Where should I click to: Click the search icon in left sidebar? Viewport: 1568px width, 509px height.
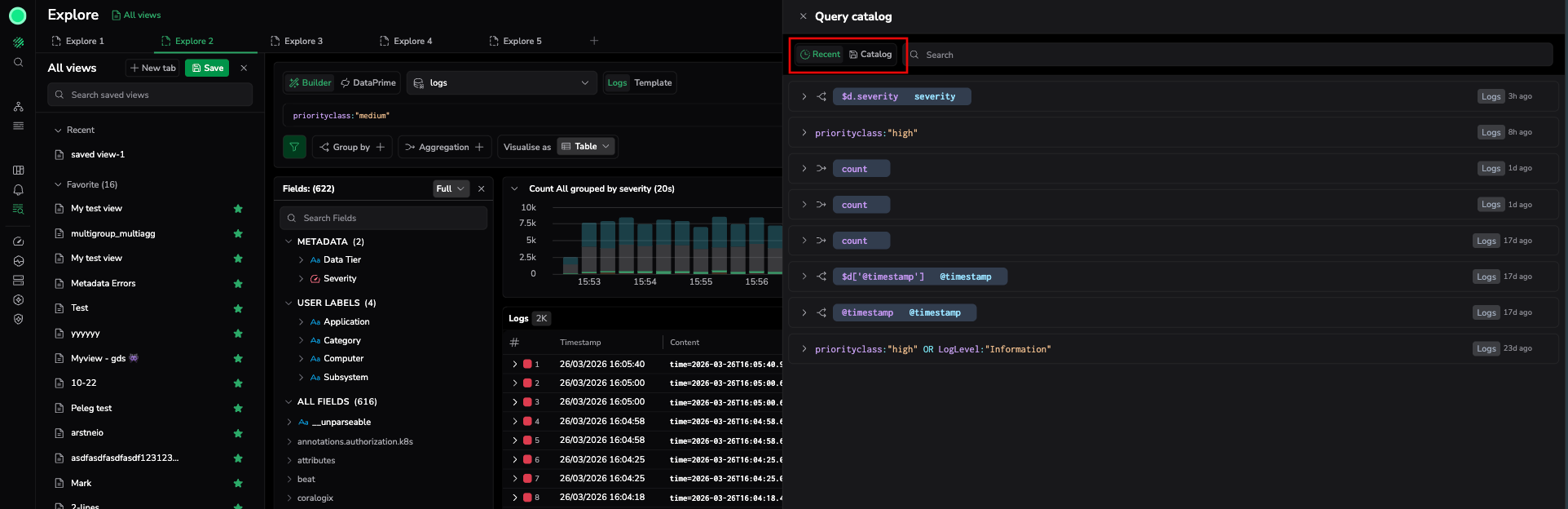[x=18, y=63]
